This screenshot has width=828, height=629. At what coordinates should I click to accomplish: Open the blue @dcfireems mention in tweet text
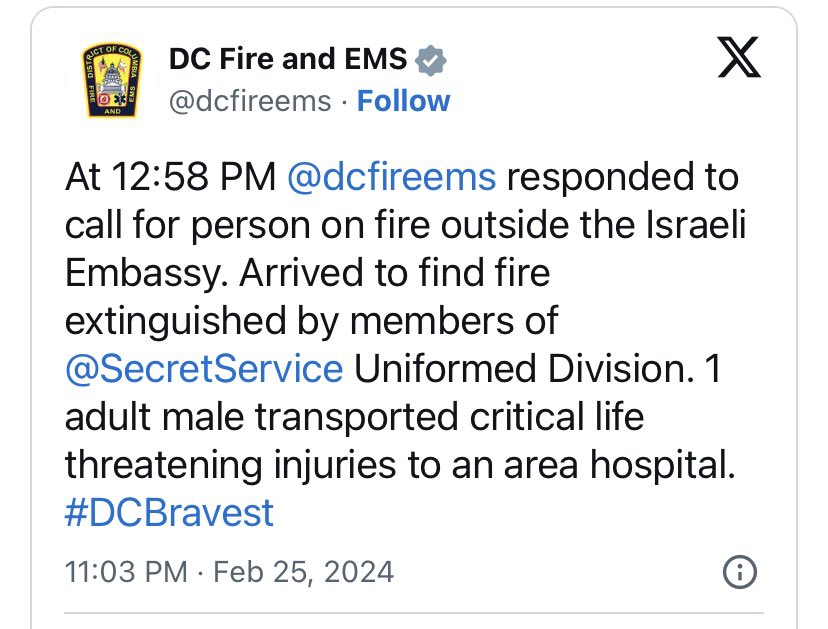pos(392,177)
